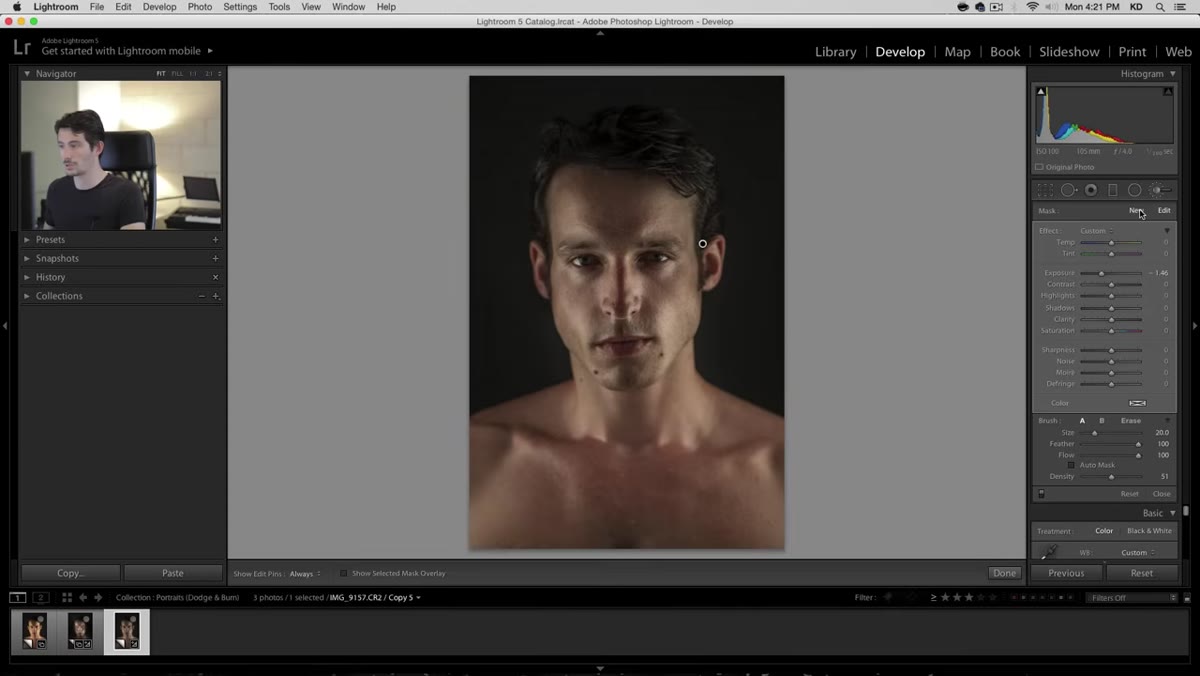Open the Filters Off dropdown
Image resolution: width=1200 pixels, height=676 pixels.
tap(1132, 598)
